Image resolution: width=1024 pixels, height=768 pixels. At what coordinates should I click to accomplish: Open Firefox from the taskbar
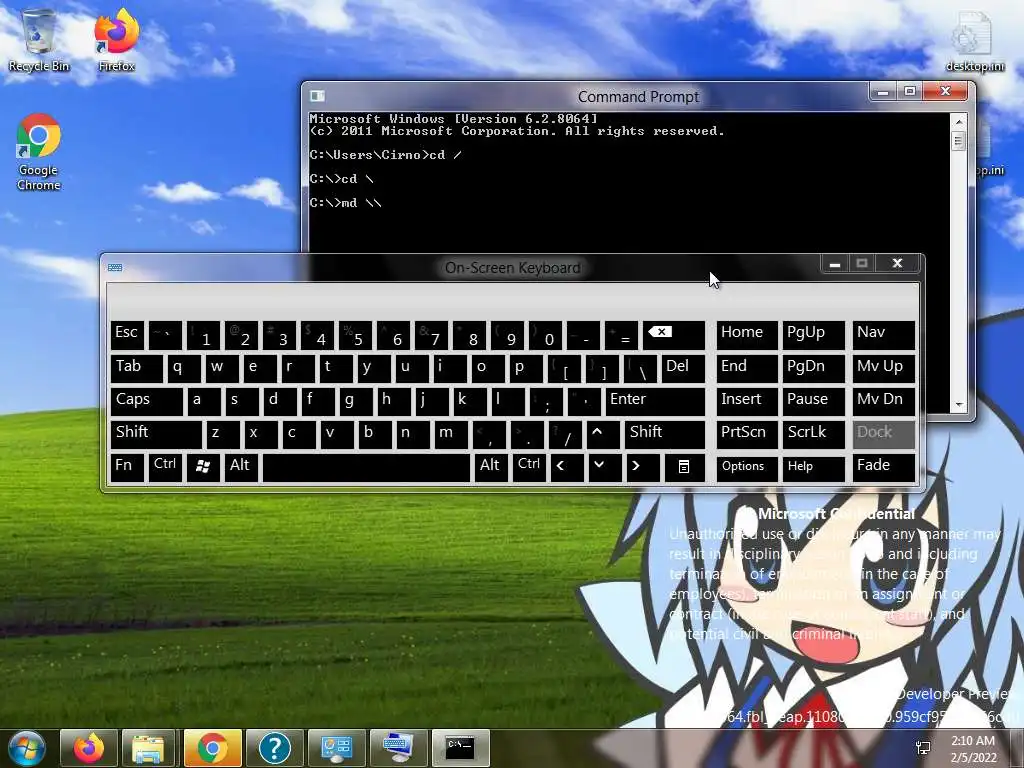[x=88, y=748]
